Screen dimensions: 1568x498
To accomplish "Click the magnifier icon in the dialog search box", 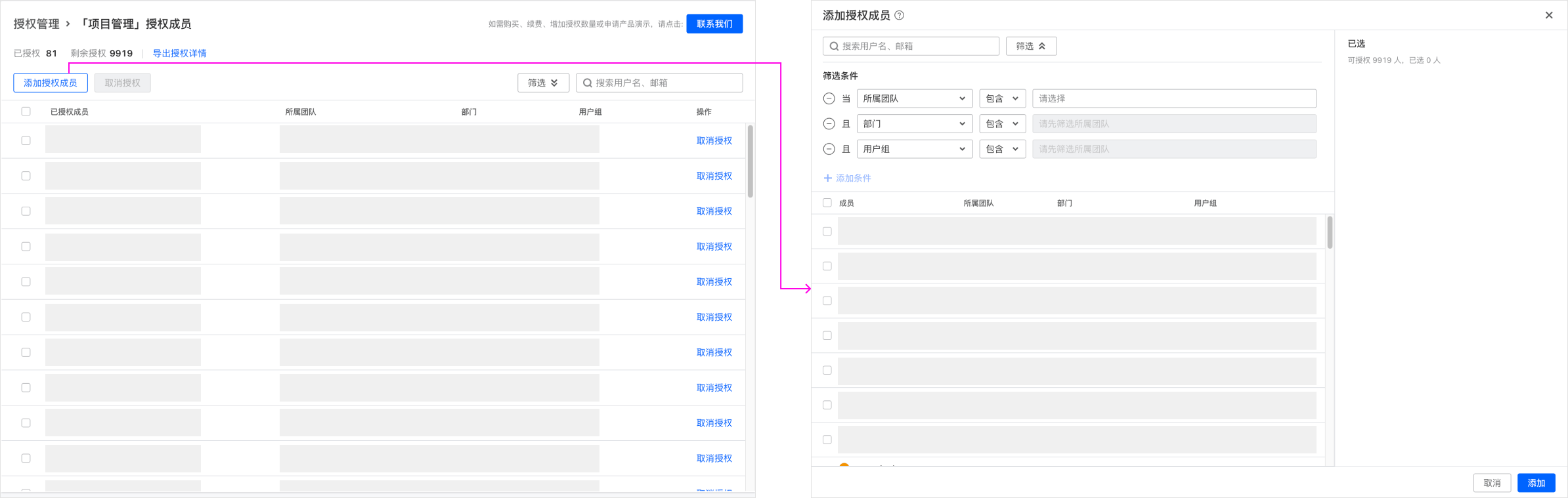I will (x=834, y=46).
